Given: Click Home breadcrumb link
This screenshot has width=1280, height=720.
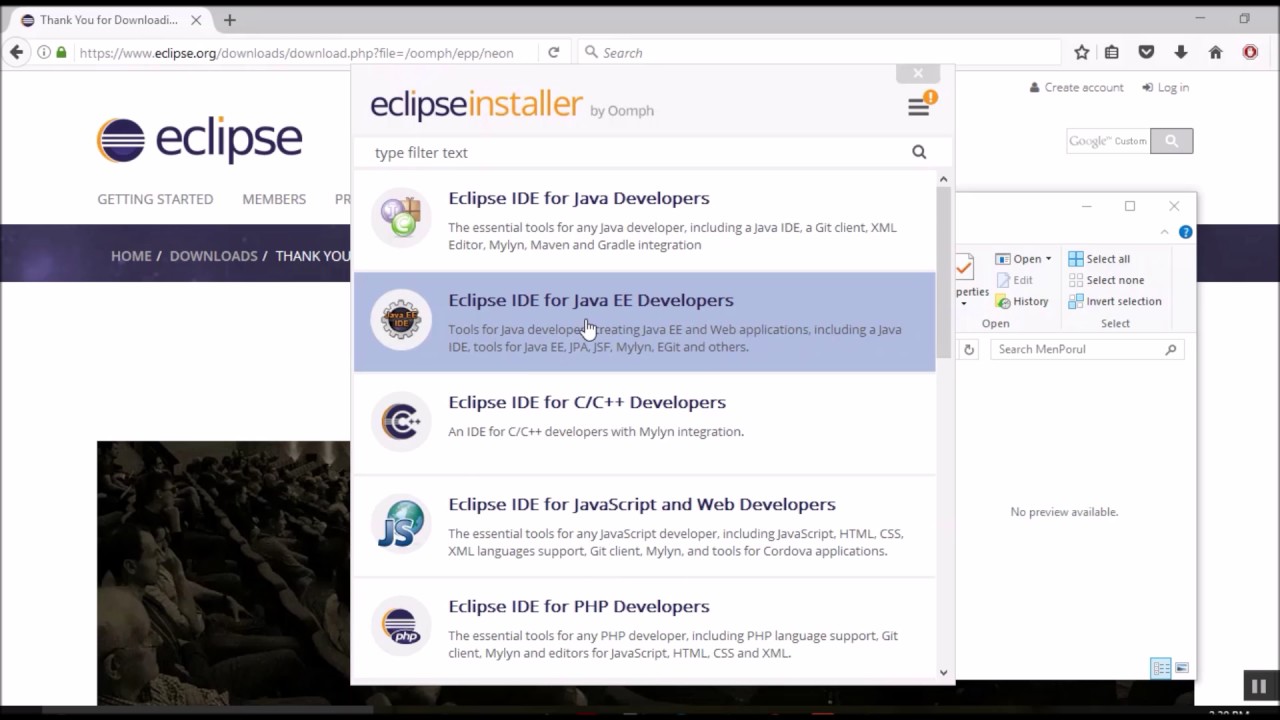Looking at the screenshot, I should (x=131, y=256).
